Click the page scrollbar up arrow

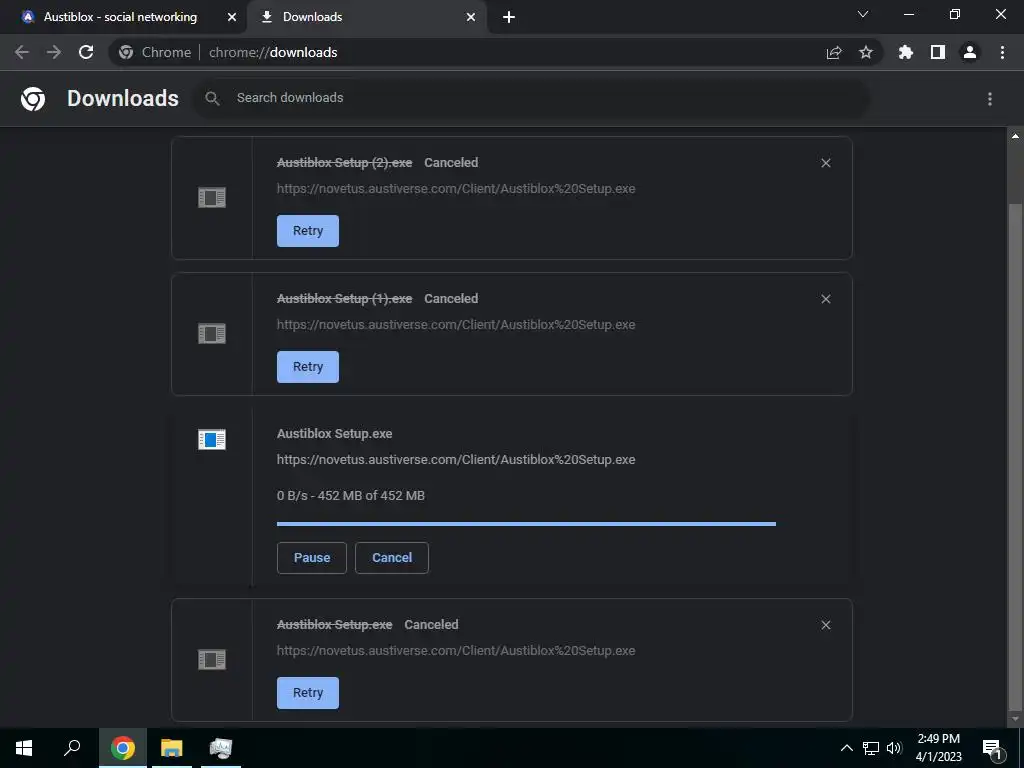click(1016, 136)
